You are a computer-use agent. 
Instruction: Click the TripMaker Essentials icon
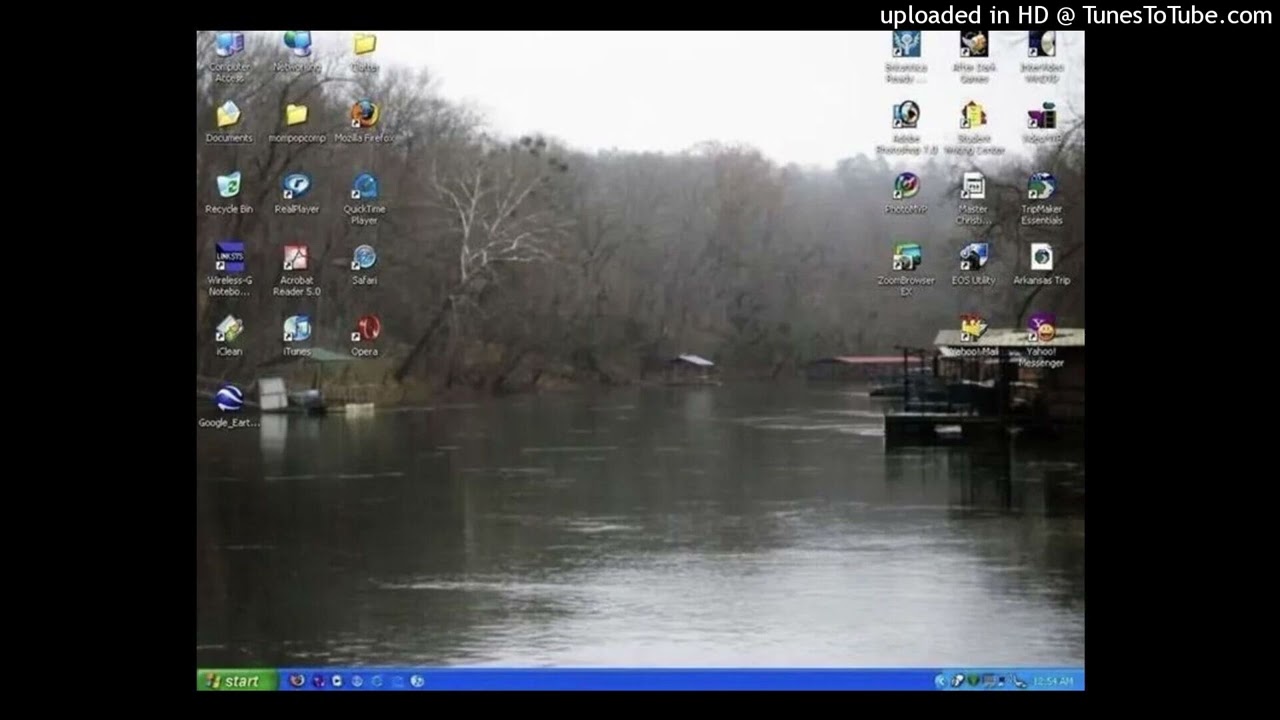pos(1041,199)
